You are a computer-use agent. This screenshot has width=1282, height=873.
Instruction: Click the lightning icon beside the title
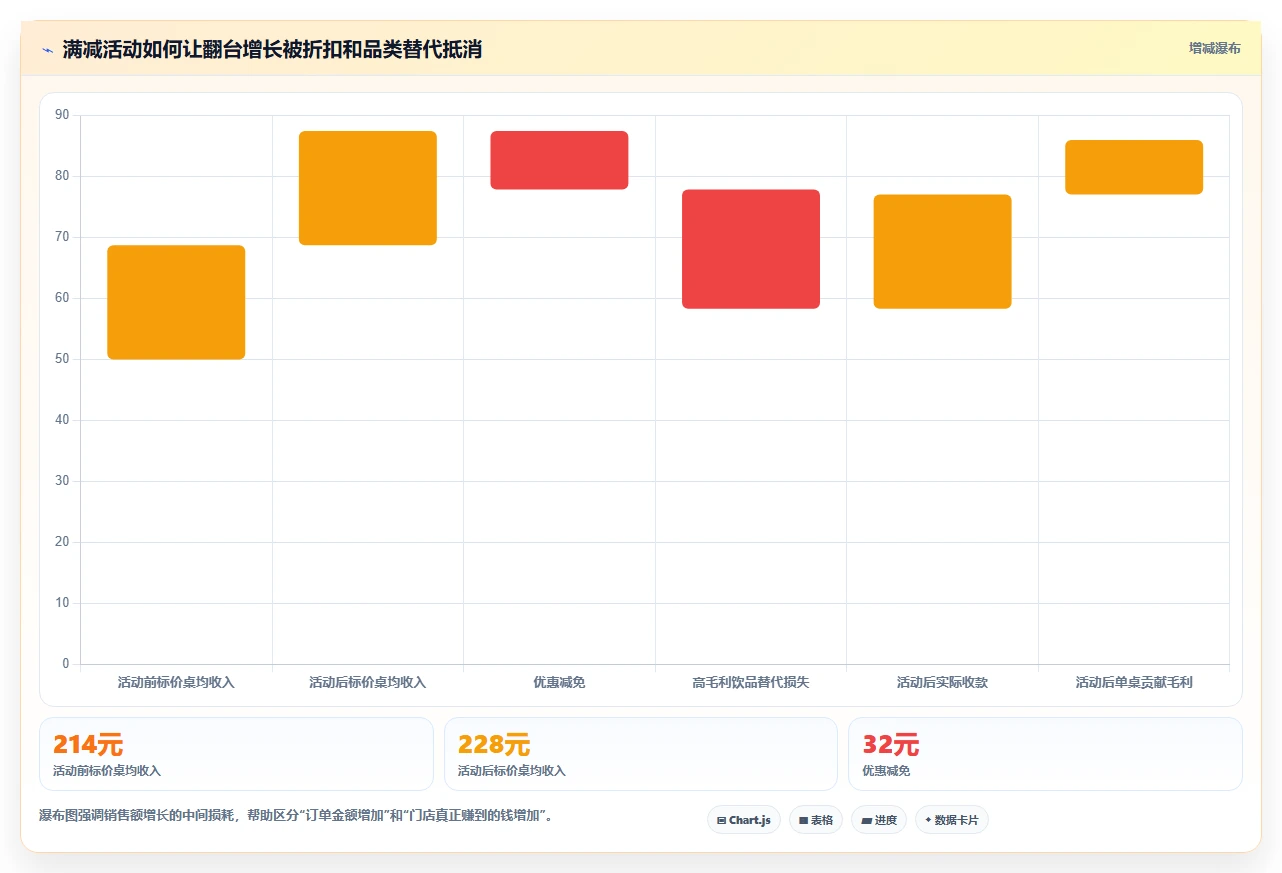47,50
